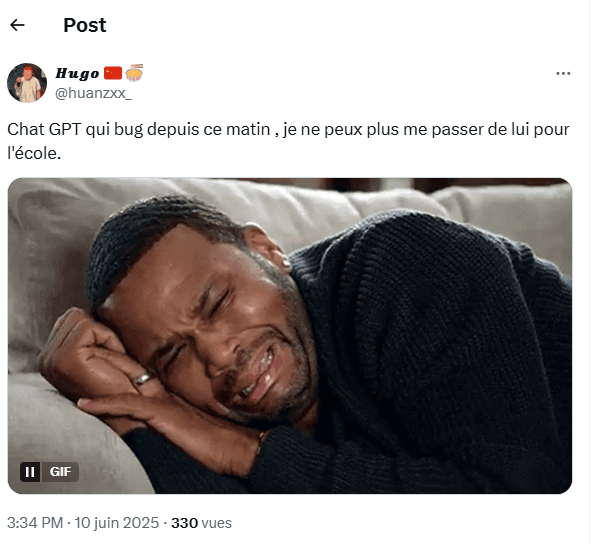Image resolution: width=595 pixels, height=544 pixels.
Task: Go back using the left arrow
Action: [17, 25]
